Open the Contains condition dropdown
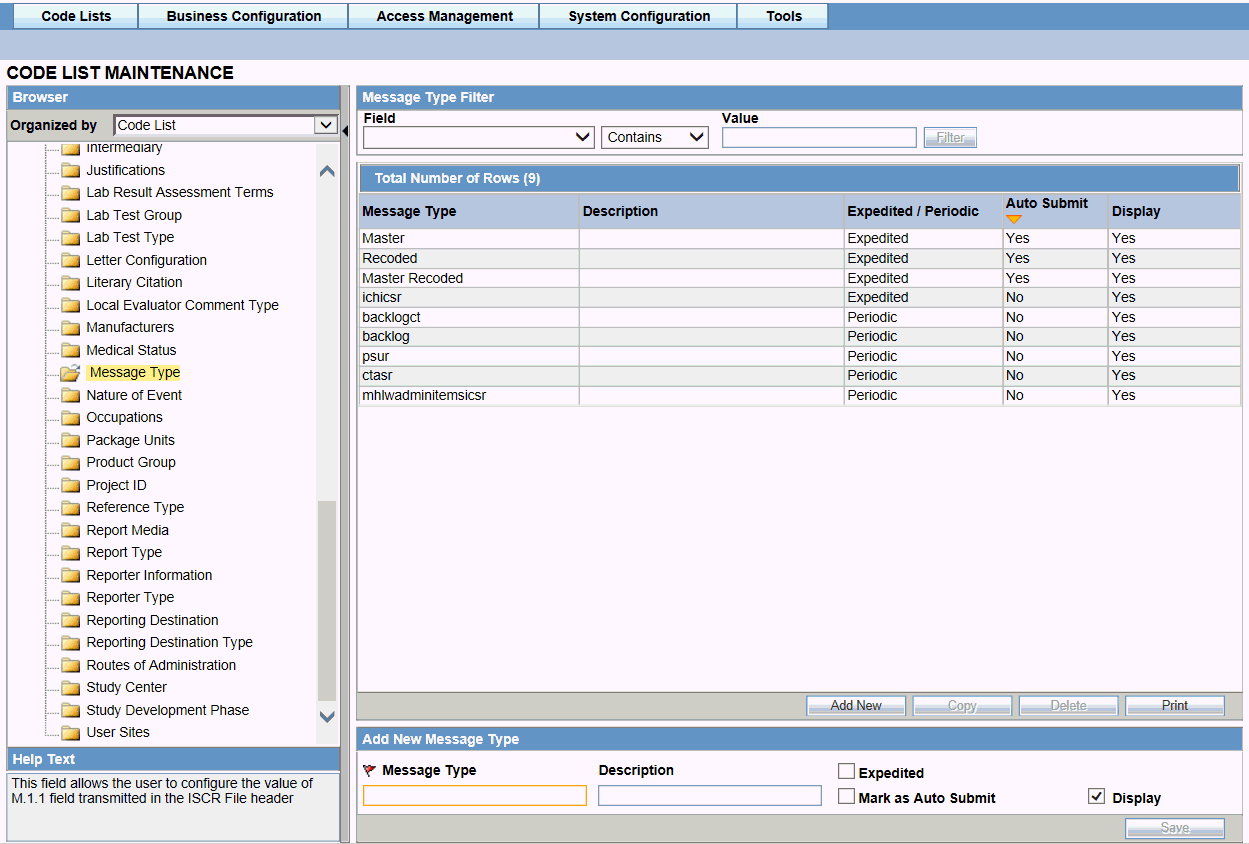 [x=655, y=137]
